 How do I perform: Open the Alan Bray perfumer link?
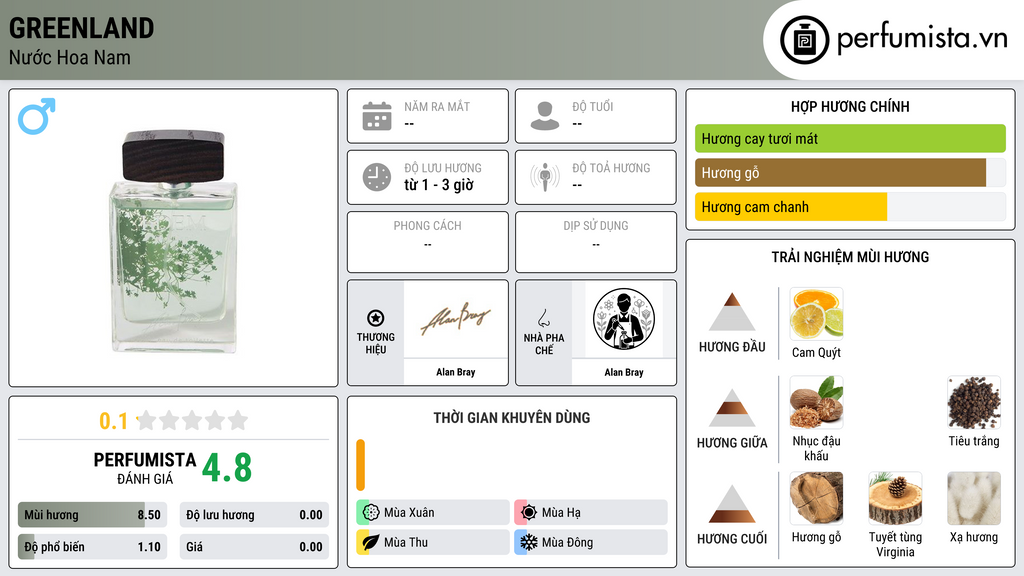tap(624, 372)
